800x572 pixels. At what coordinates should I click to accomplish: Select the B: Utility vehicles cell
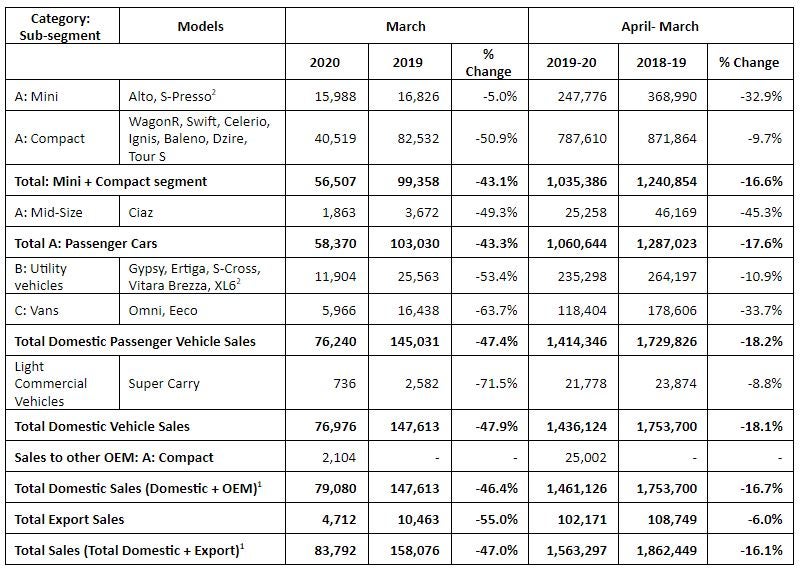pyautogui.click(x=62, y=277)
